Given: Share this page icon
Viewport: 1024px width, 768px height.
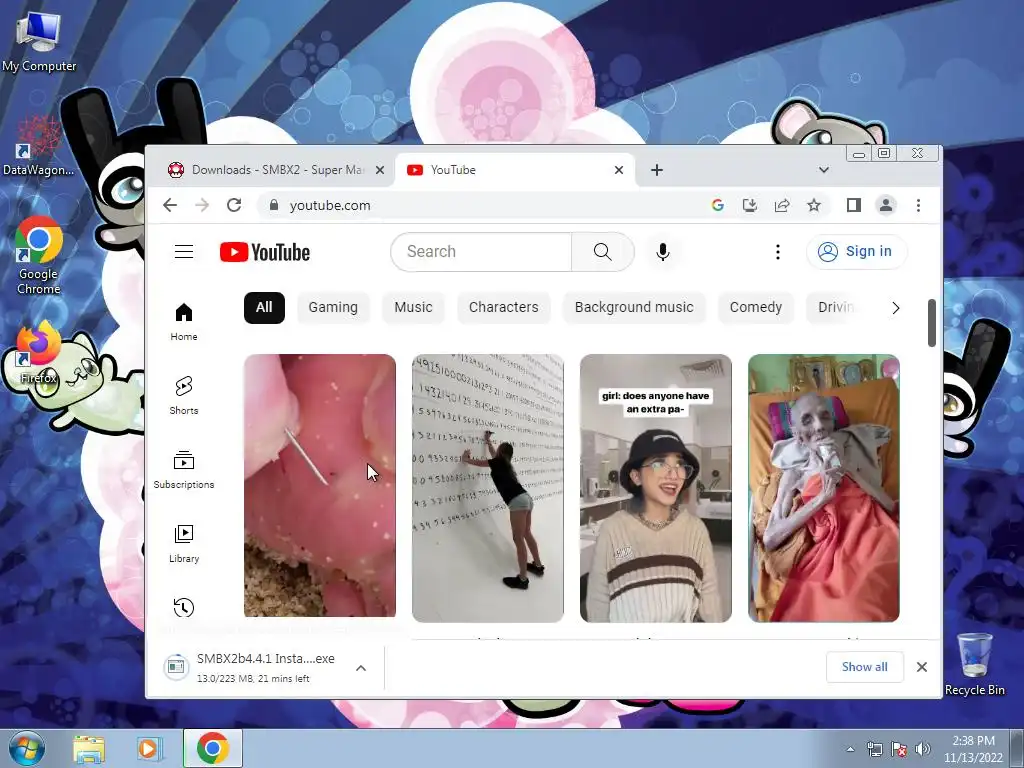Looking at the screenshot, I should click(782, 205).
